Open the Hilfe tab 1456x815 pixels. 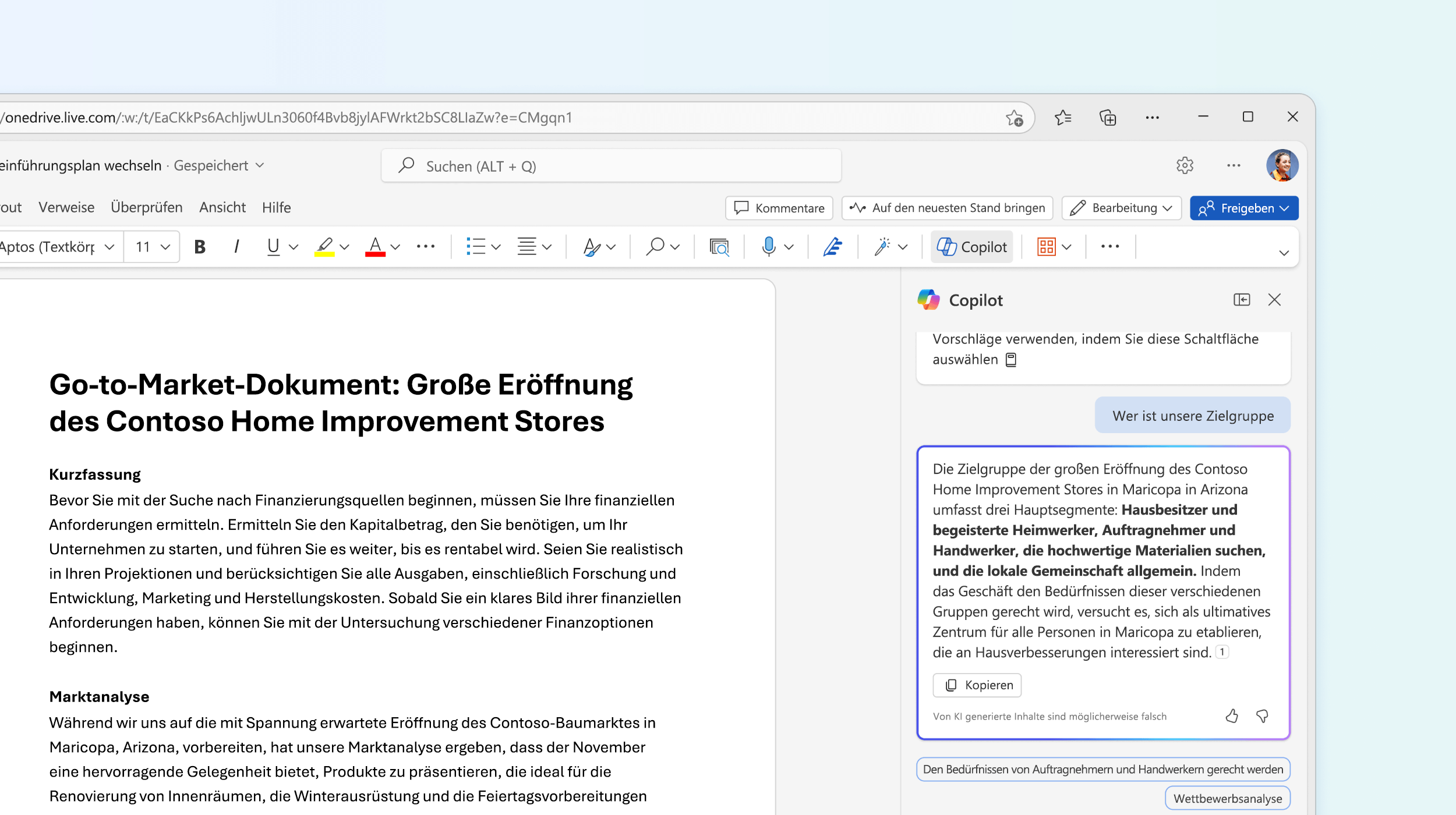pyautogui.click(x=276, y=207)
